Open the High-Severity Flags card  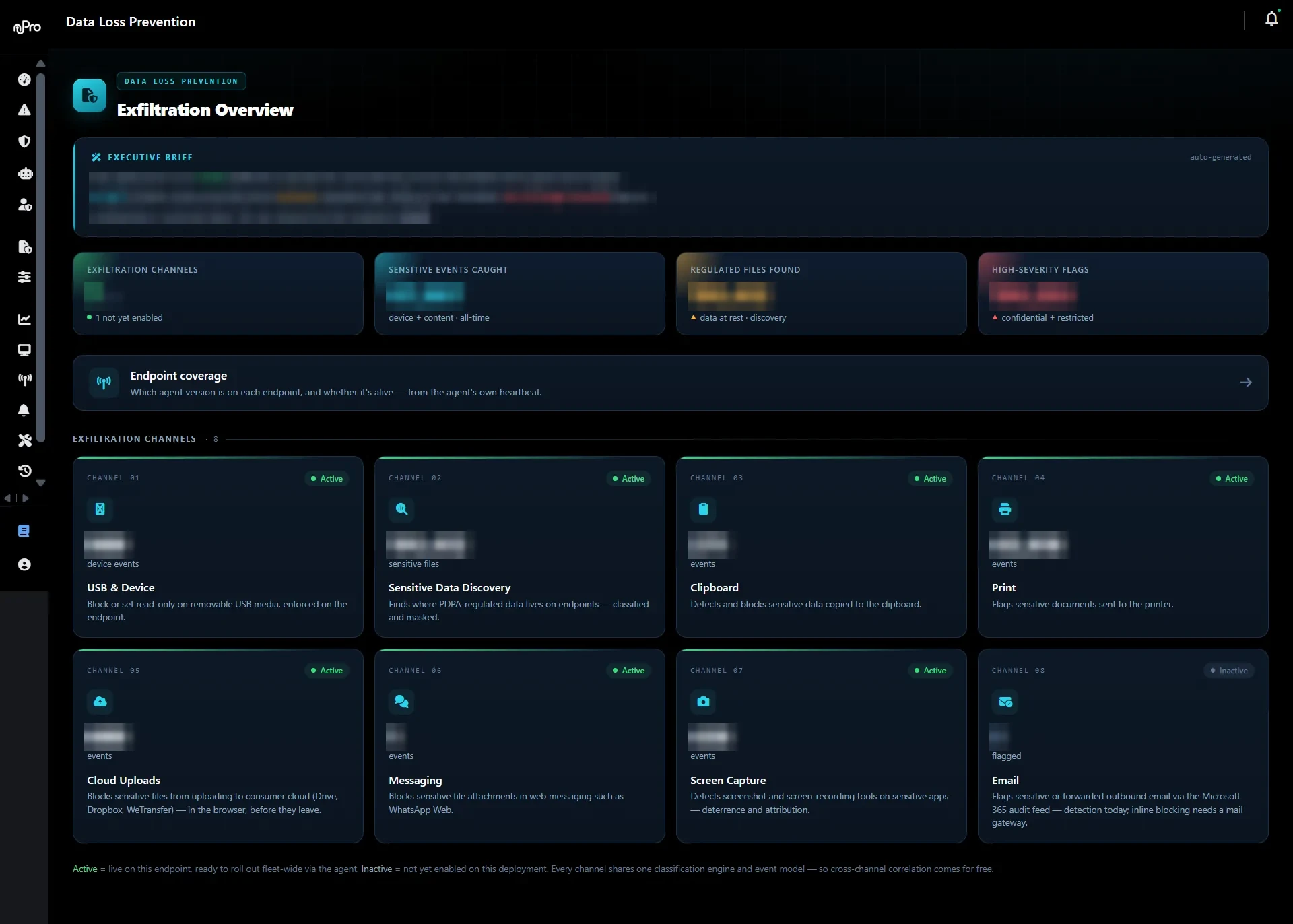(1123, 294)
